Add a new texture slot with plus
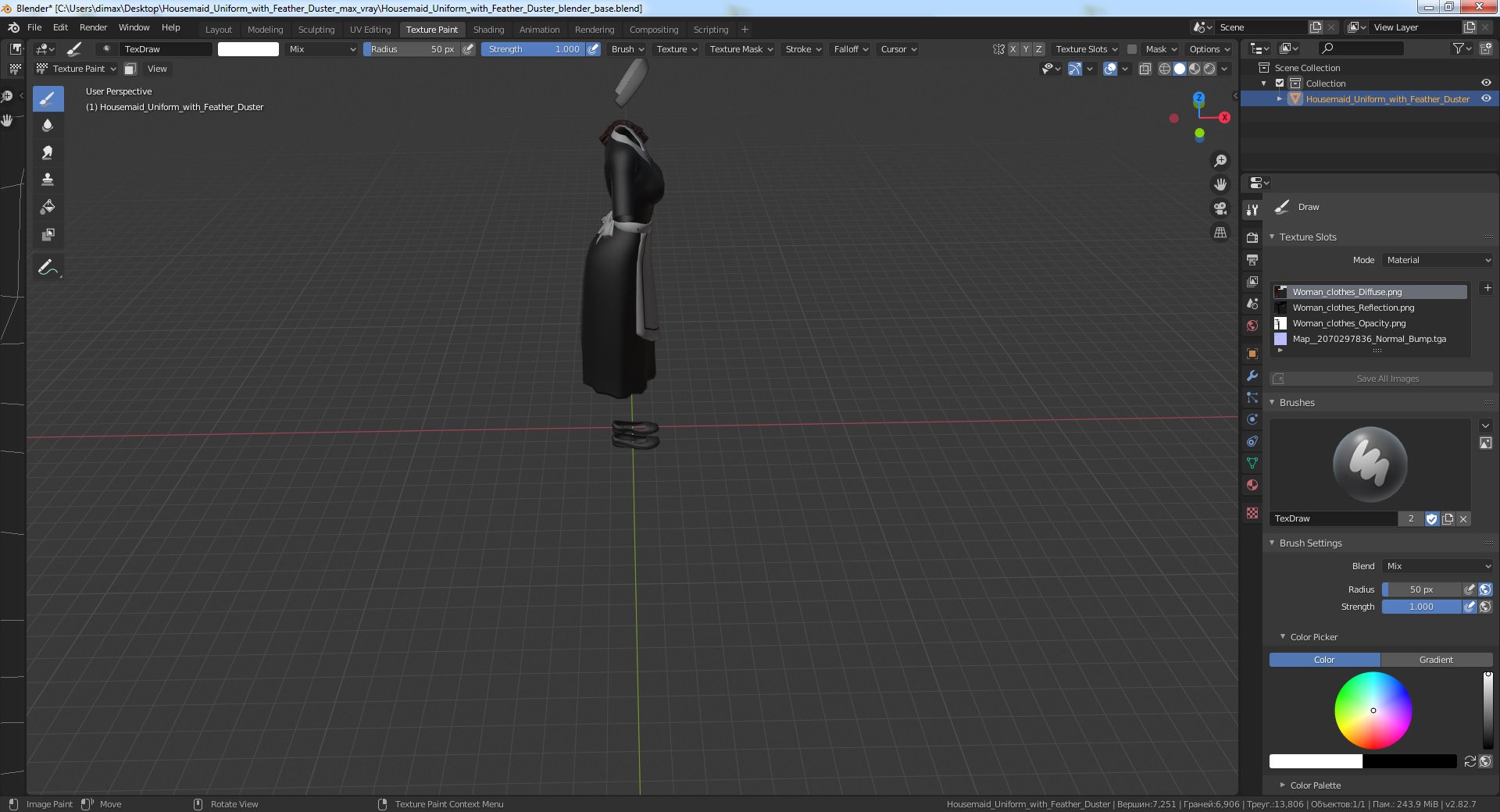This screenshot has width=1500, height=812. pyautogui.click(x=1487, y=288)
